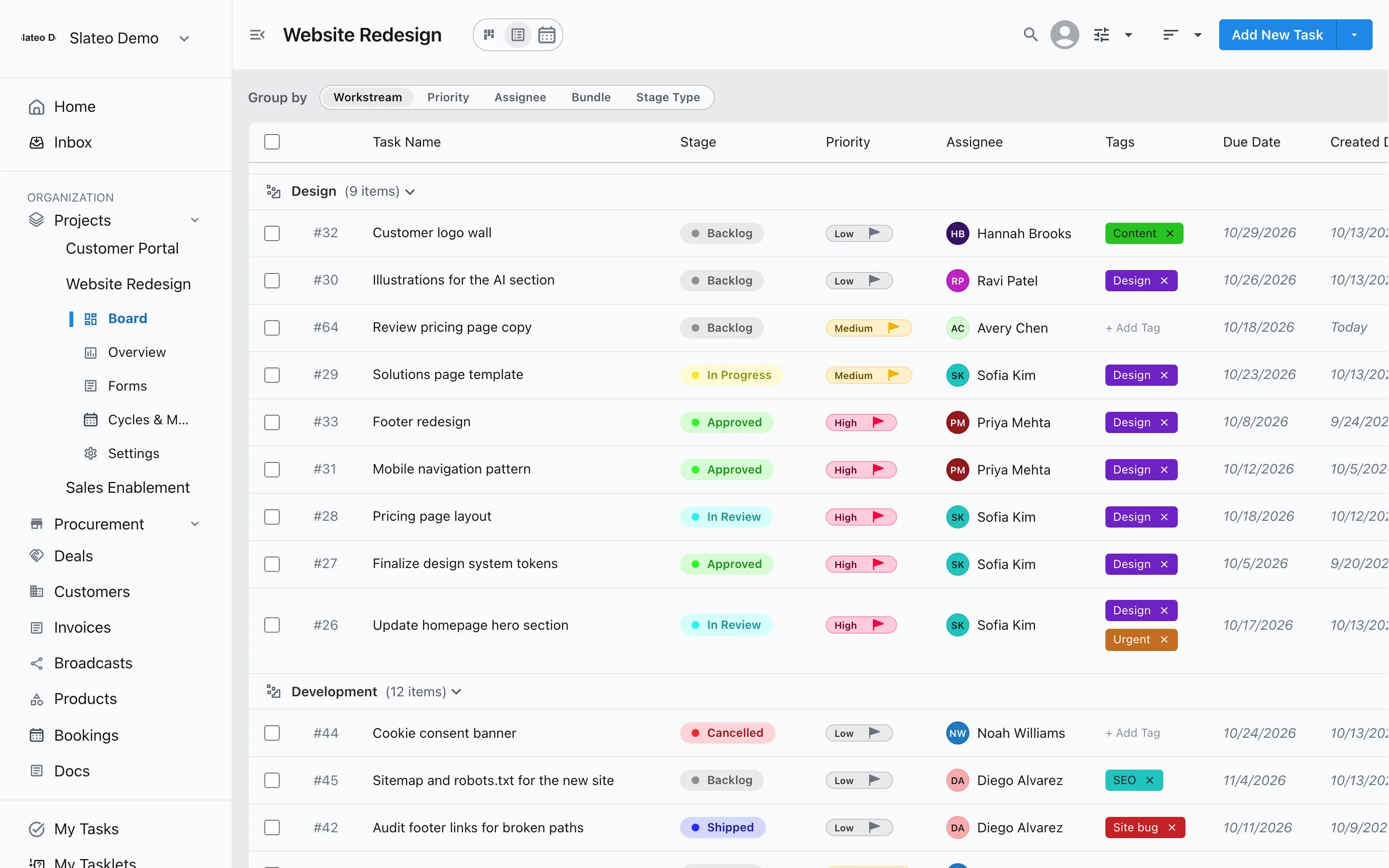This screenshot has width=1389, height=868.
Task: Select all tasks with header checkbox
Action: tap(272, 142)
